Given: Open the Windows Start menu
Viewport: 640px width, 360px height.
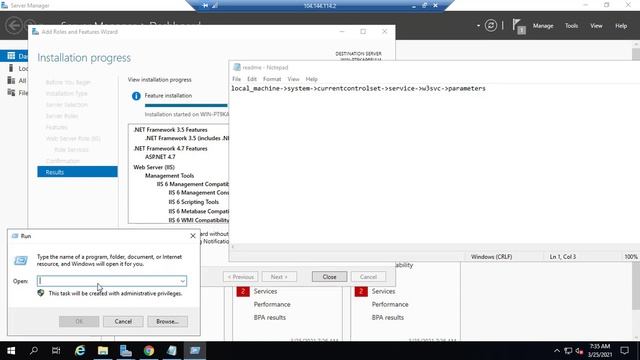Looking at the screenshot, I should click(x=11, y=351).
